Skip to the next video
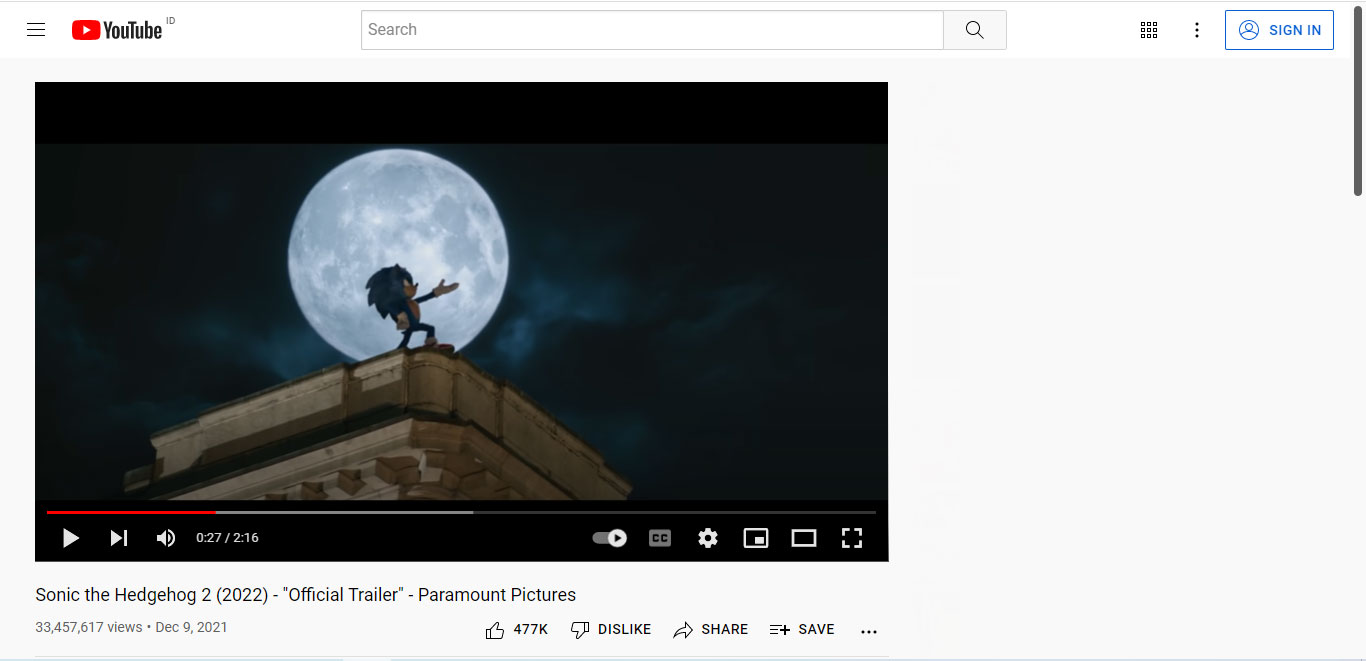The width and height of the screenshot is (1366, 661). click(x=119, y=538)
